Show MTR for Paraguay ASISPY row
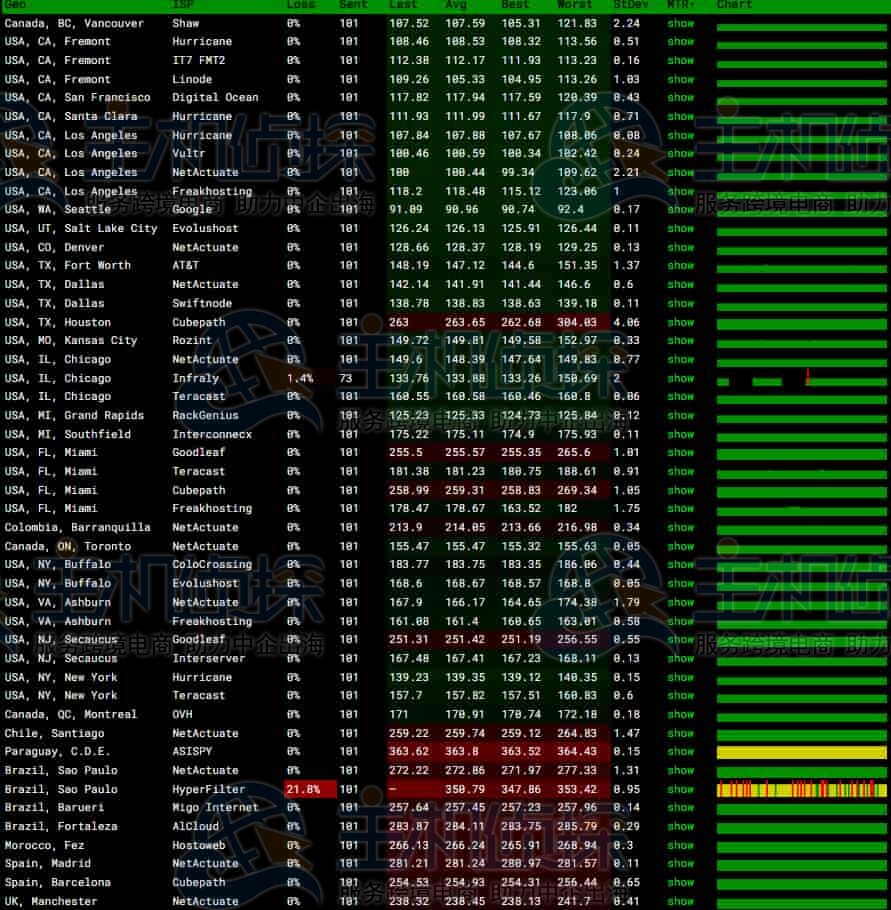Image resolution: width=891 pixels, height=910 pixels. (x=680, y=751)
